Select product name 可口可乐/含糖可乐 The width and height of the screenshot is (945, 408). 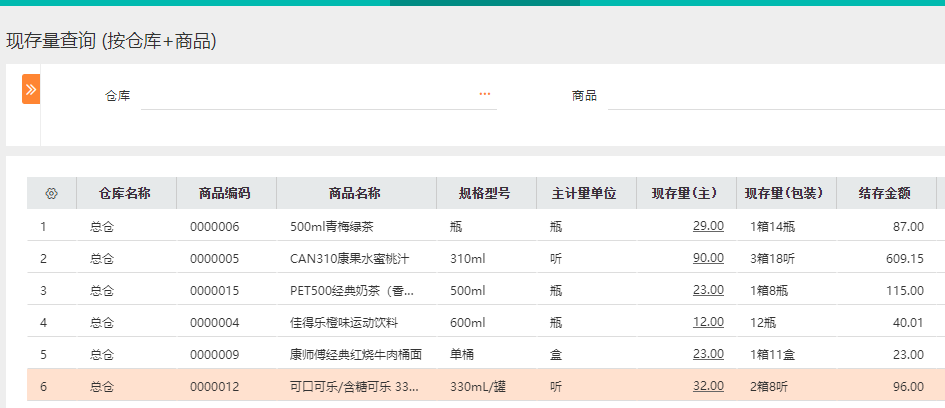354,387
